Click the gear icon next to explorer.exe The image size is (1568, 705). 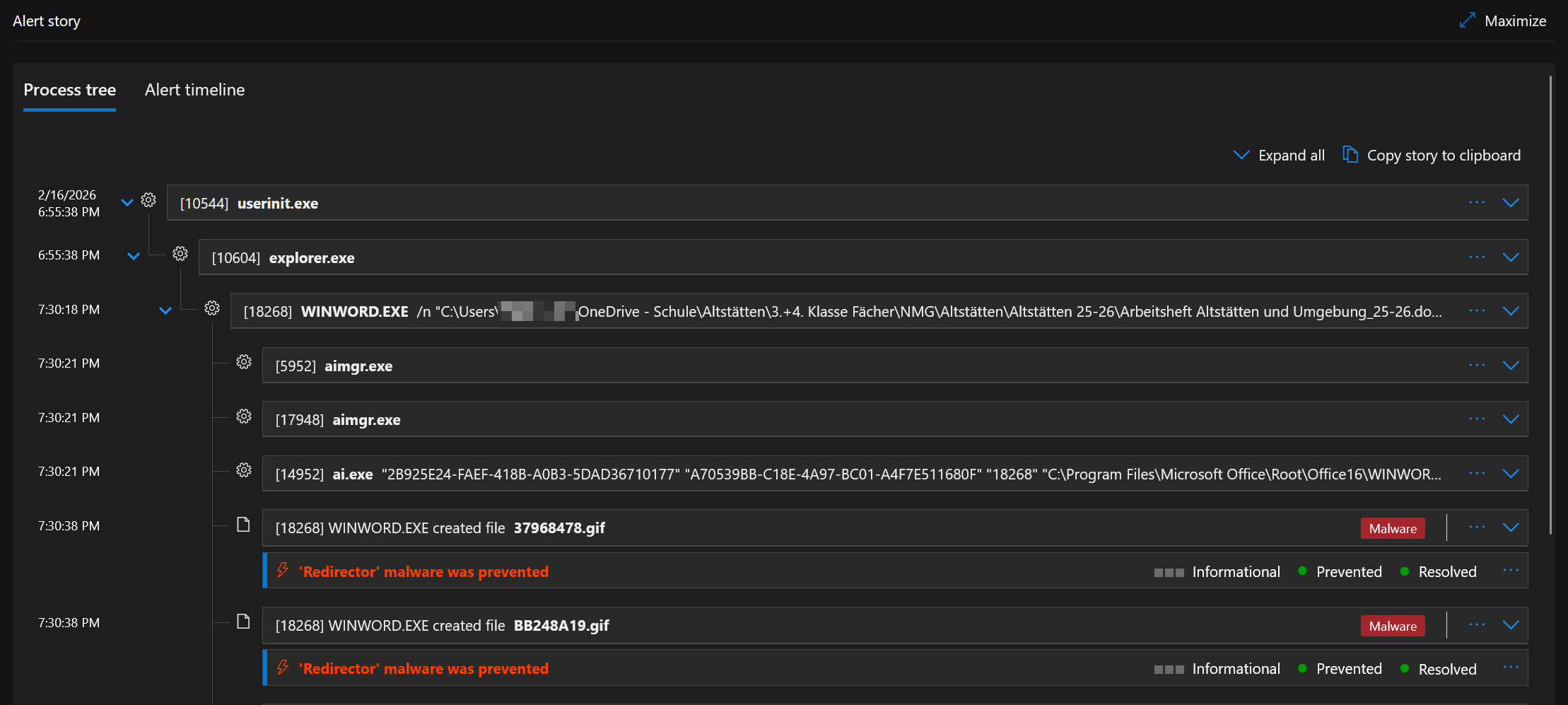[x=180, y=254]
